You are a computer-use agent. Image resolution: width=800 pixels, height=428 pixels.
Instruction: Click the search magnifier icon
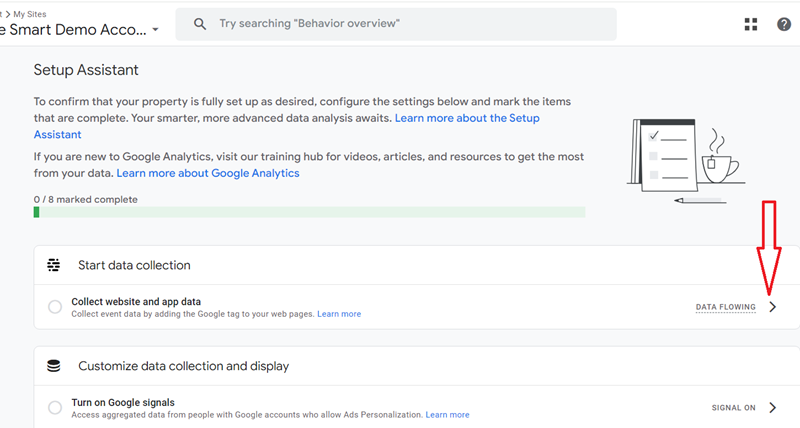tap(200, 24)
